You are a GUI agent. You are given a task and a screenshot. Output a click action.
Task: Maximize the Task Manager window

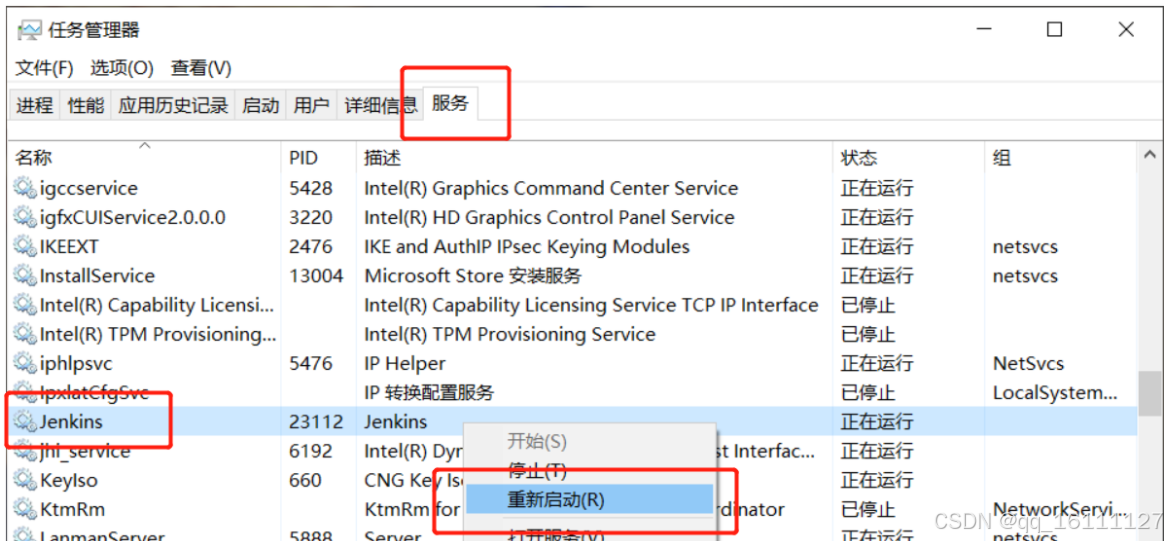point(1054,30)
